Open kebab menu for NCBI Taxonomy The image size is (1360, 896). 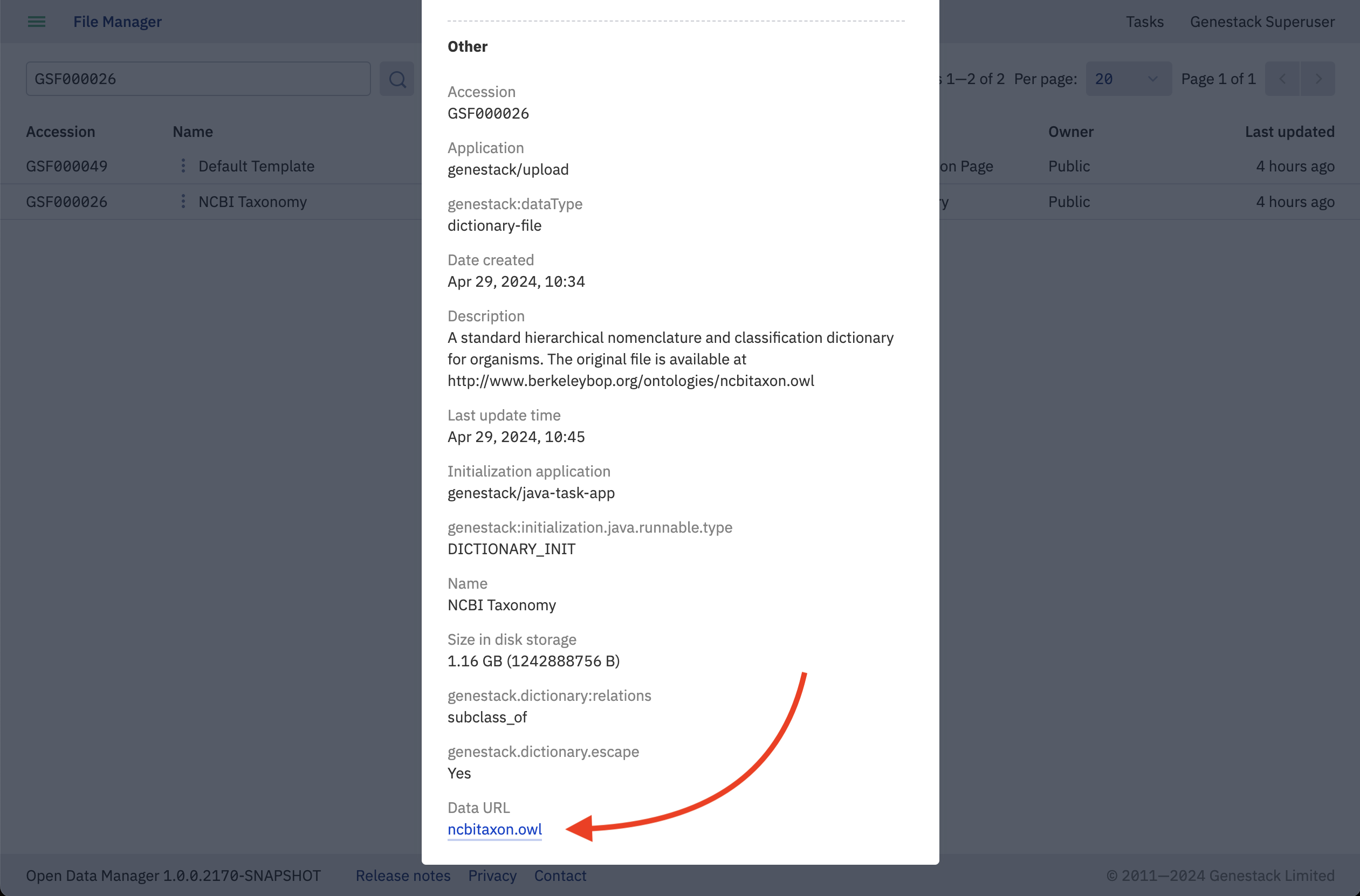coord(183,201)
